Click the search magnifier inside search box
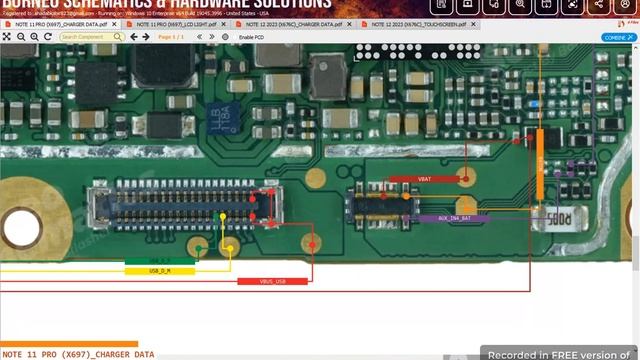Viewport: 640px width, 360px height. tap(118, 37)
